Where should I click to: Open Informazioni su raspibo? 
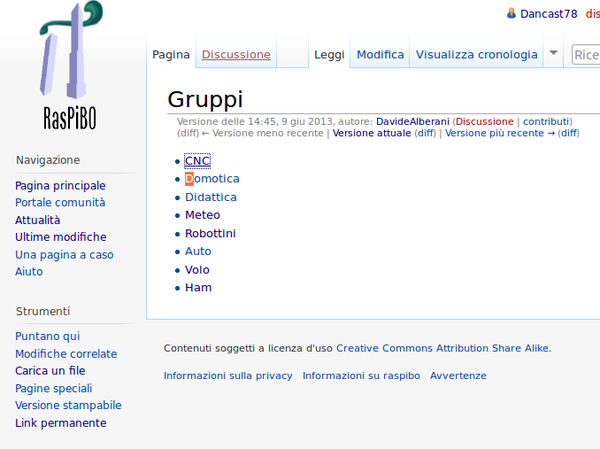[361, 376]
